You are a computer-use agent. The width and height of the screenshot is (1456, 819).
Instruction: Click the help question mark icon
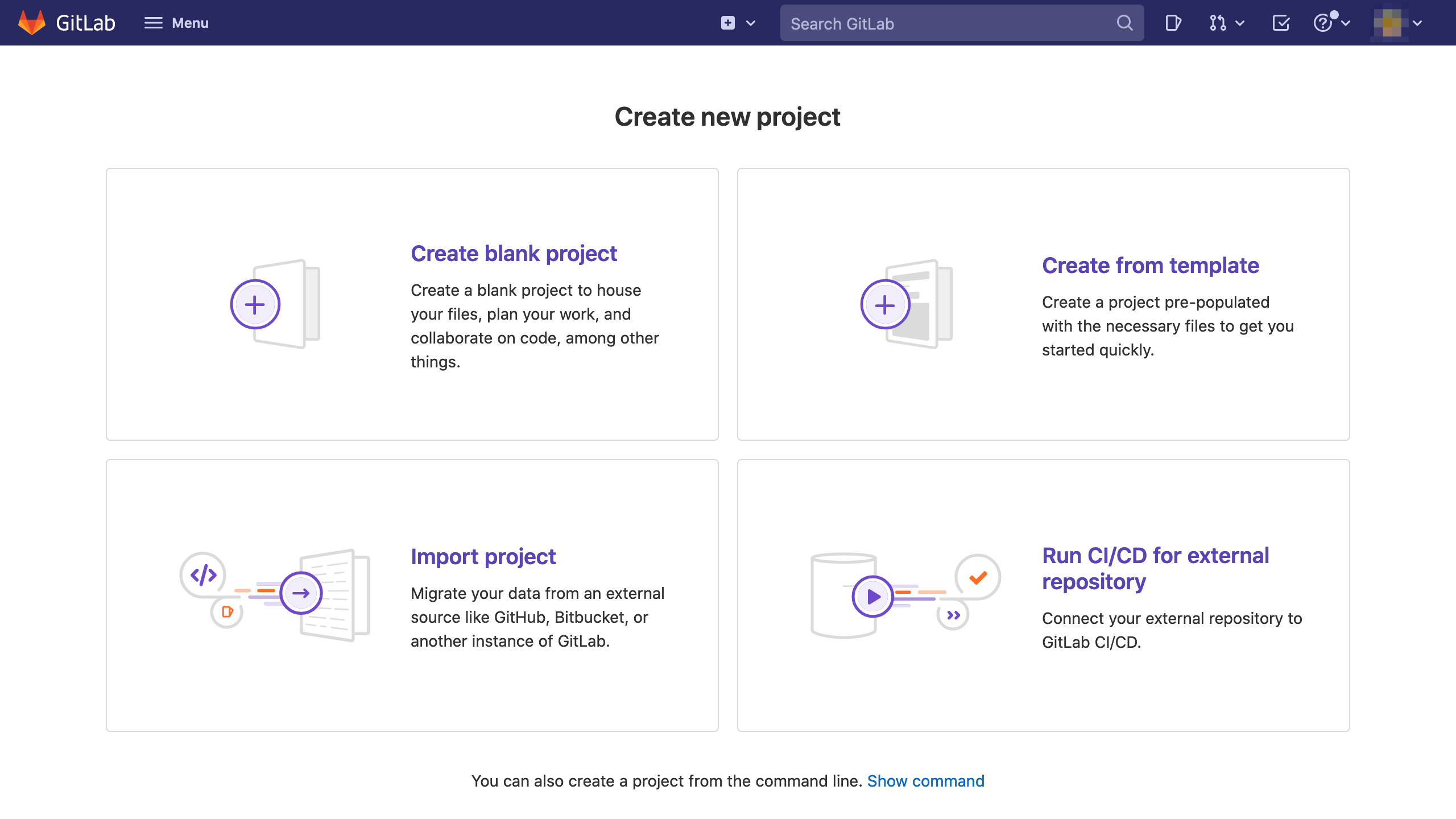point(1322,23)
